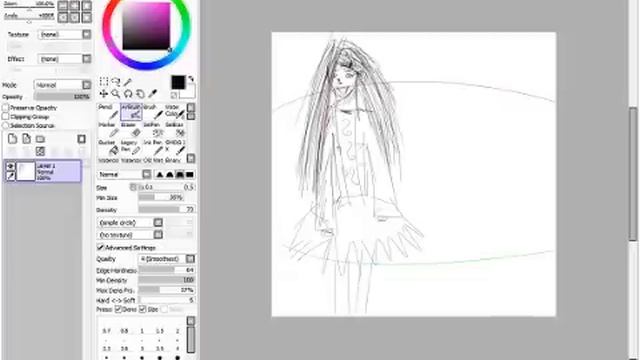
Task: Select the Move tool
Action: pyautogui.click(x=104, y=94)
